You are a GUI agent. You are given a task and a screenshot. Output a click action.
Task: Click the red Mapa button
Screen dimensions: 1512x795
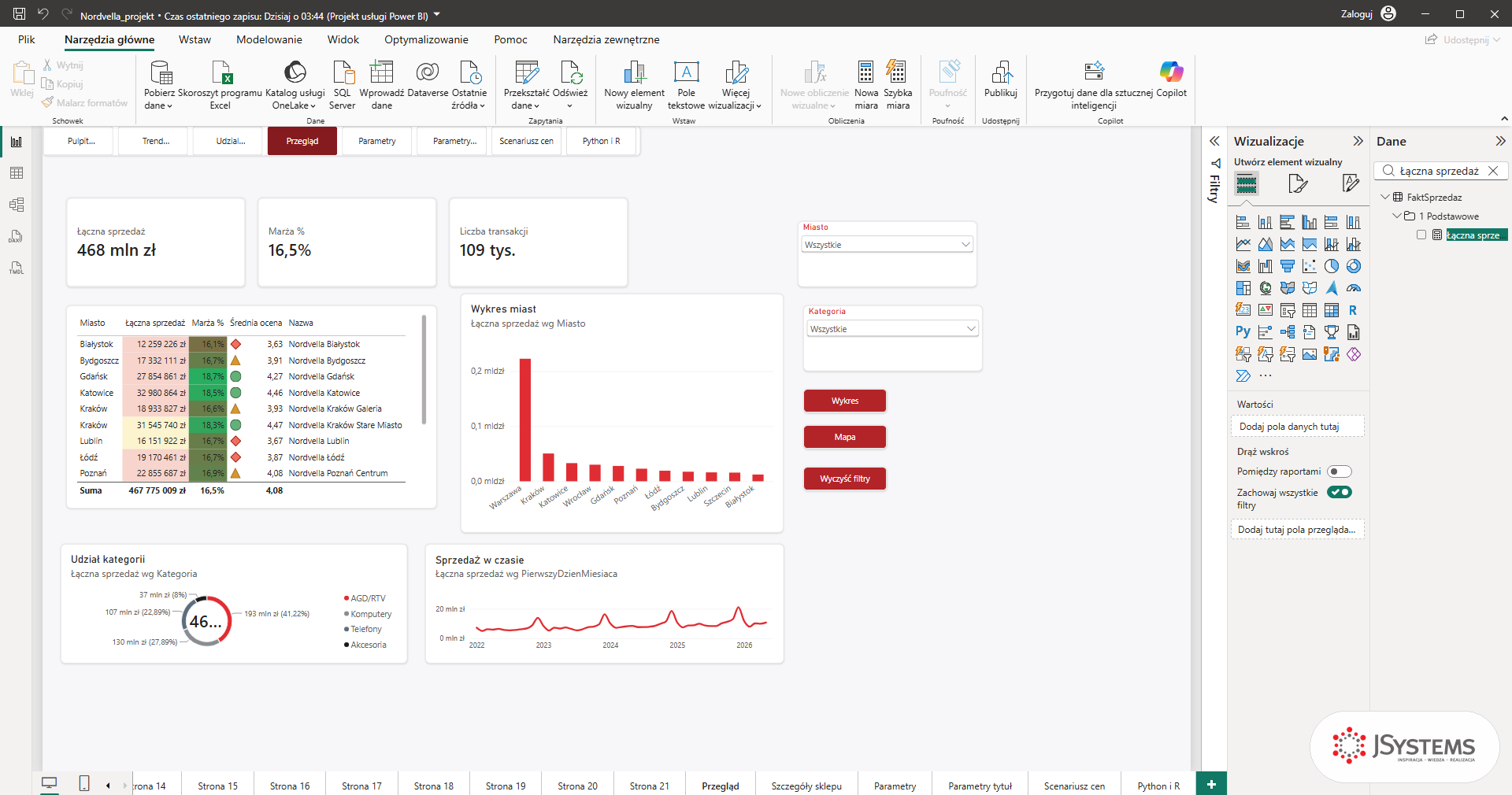(845, 437)
